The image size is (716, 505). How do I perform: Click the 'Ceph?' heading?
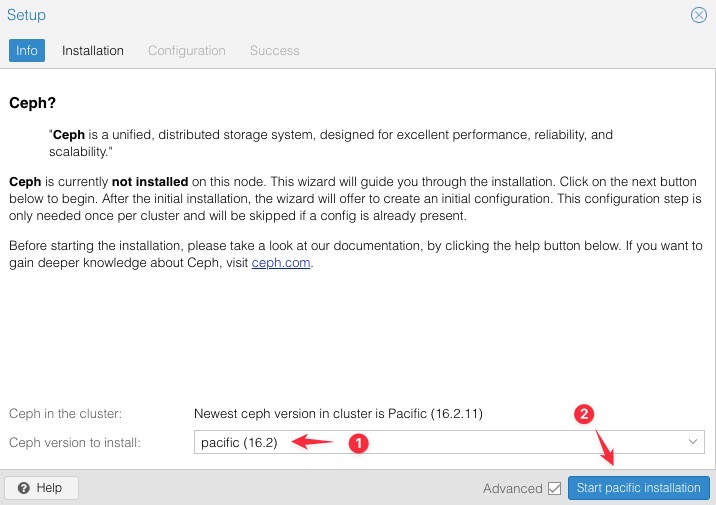(32, 103)
